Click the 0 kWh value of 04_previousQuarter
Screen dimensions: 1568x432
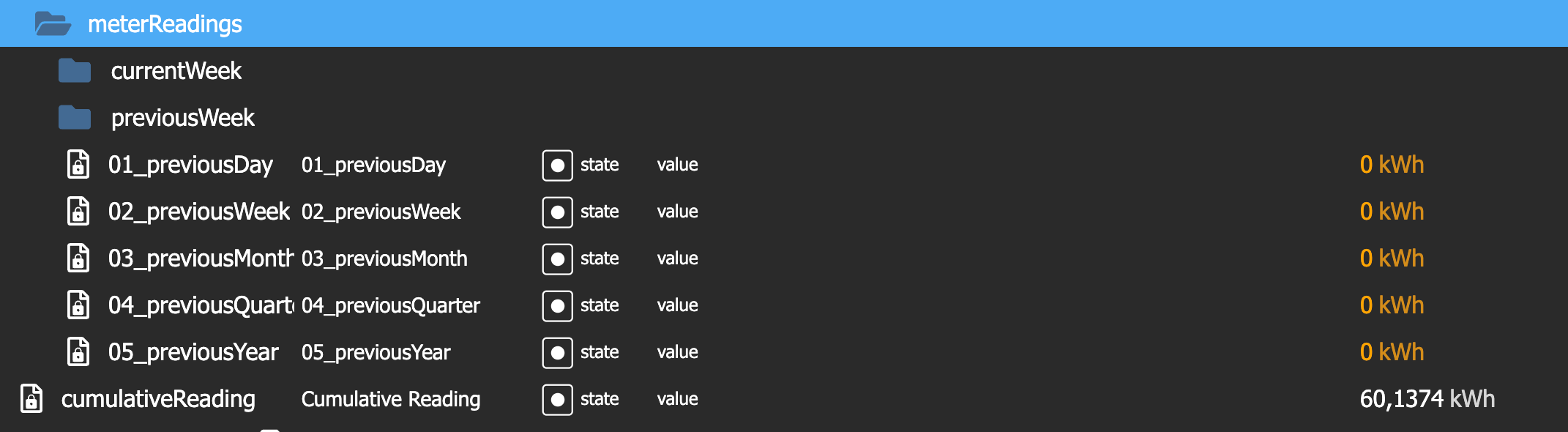[1392, 305]
